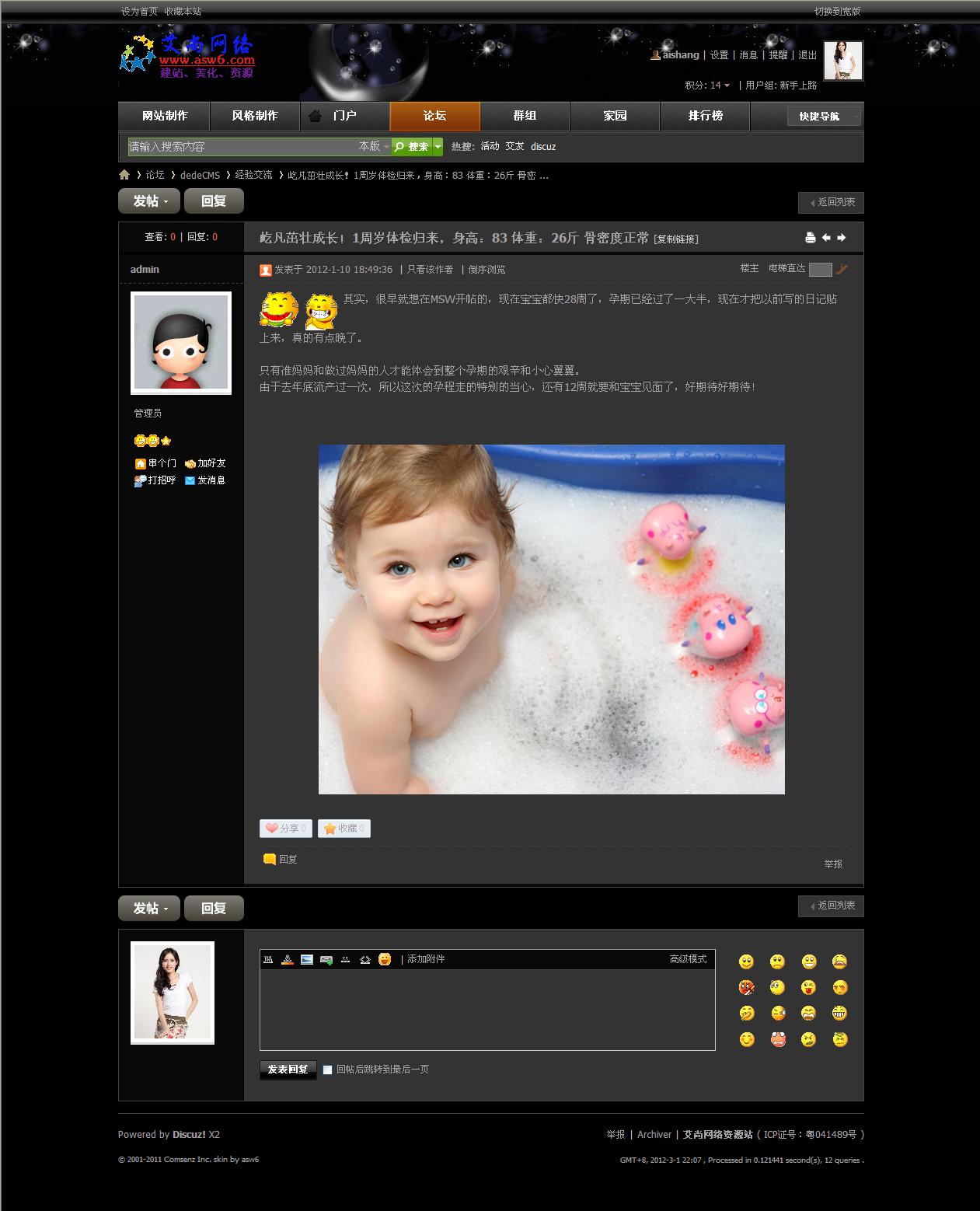
Task: Click the 退出 logout link
Action: pyautogui.click(x=807, y=55)
